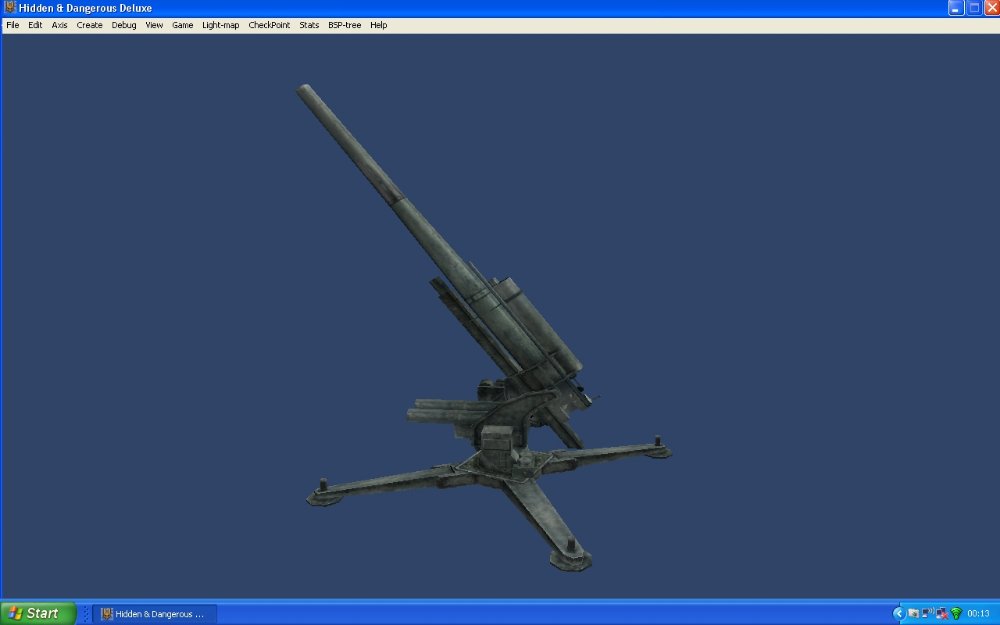Minimize the Hidden & Dangerous Deluxe window
The width and height of the screenshot is (1000, 625).
coord(955,8)
